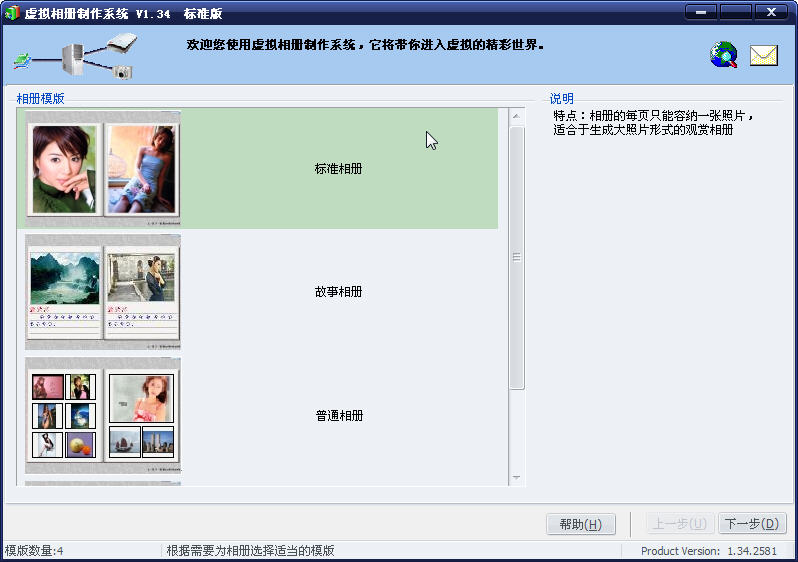The image size is (798, 562).
Task: Click the 模版数量:4 status text
Action: (x=34, y=551)
